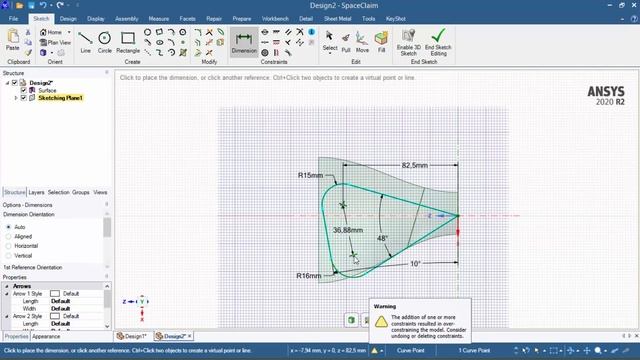Collapse the Design2 tree node

tap(7, 83)
